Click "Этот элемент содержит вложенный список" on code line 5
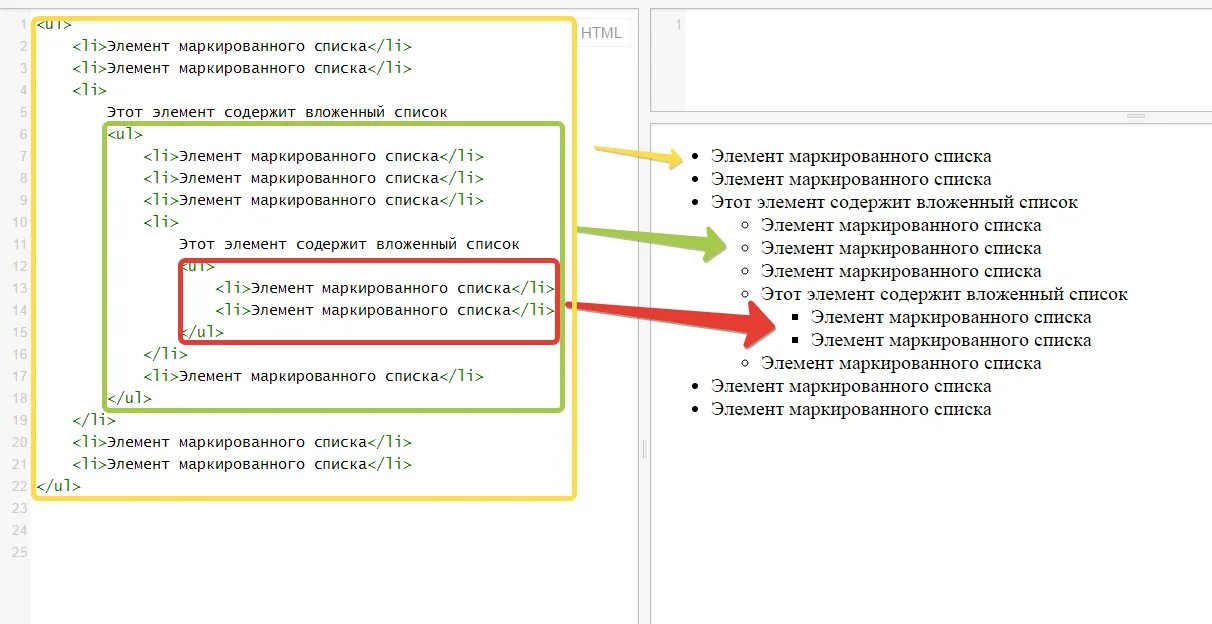Image resolution: width=1212 pixels, height=624 pixels. [x=277, y=112]
